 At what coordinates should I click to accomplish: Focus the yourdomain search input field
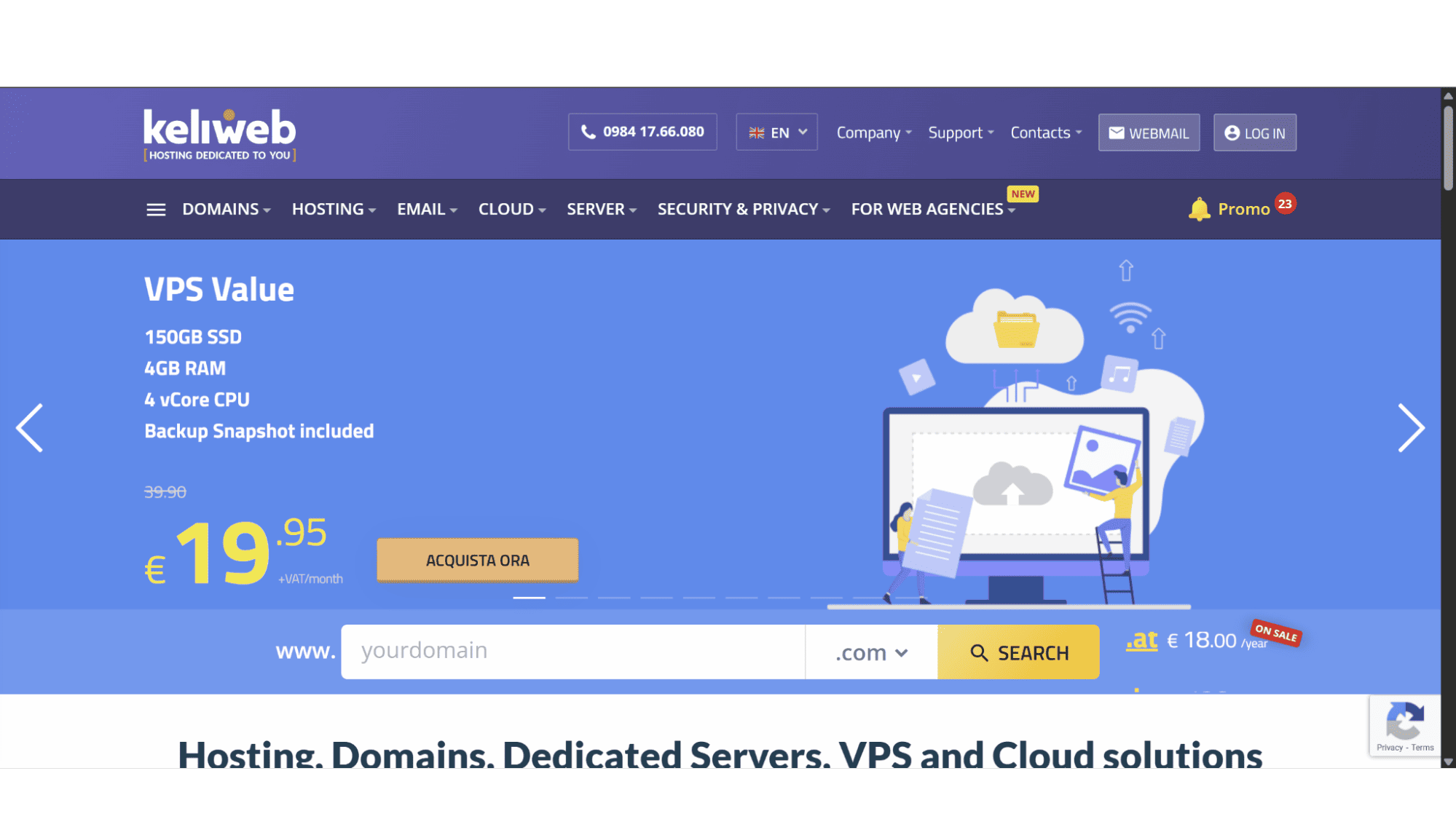point(573,652)
